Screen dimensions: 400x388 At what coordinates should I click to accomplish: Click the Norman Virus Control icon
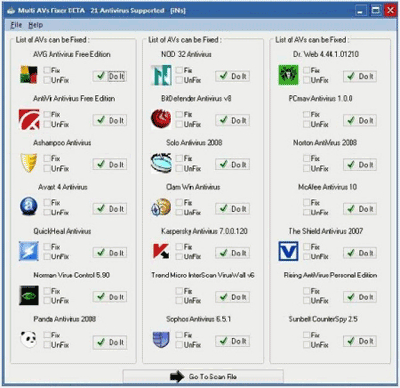point(29,295)
